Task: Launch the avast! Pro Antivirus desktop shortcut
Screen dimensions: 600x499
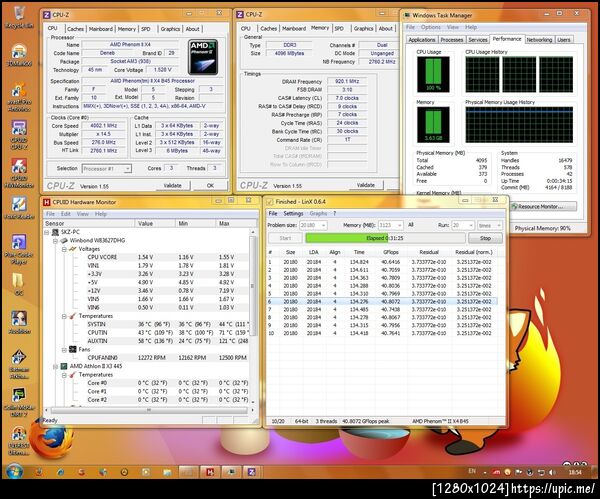Action: [x=19, y=98]
